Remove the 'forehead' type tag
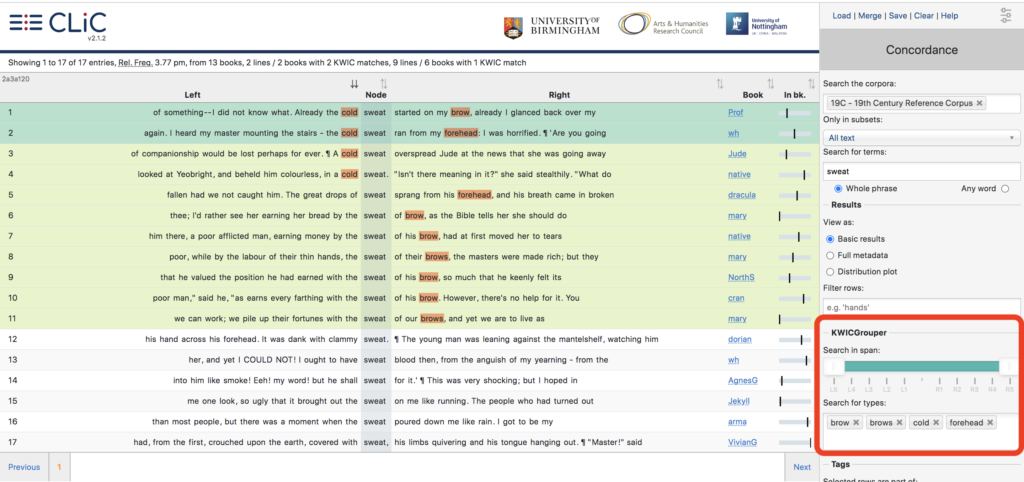Viewport: 1024px width, 482px height. pos(990,423)
